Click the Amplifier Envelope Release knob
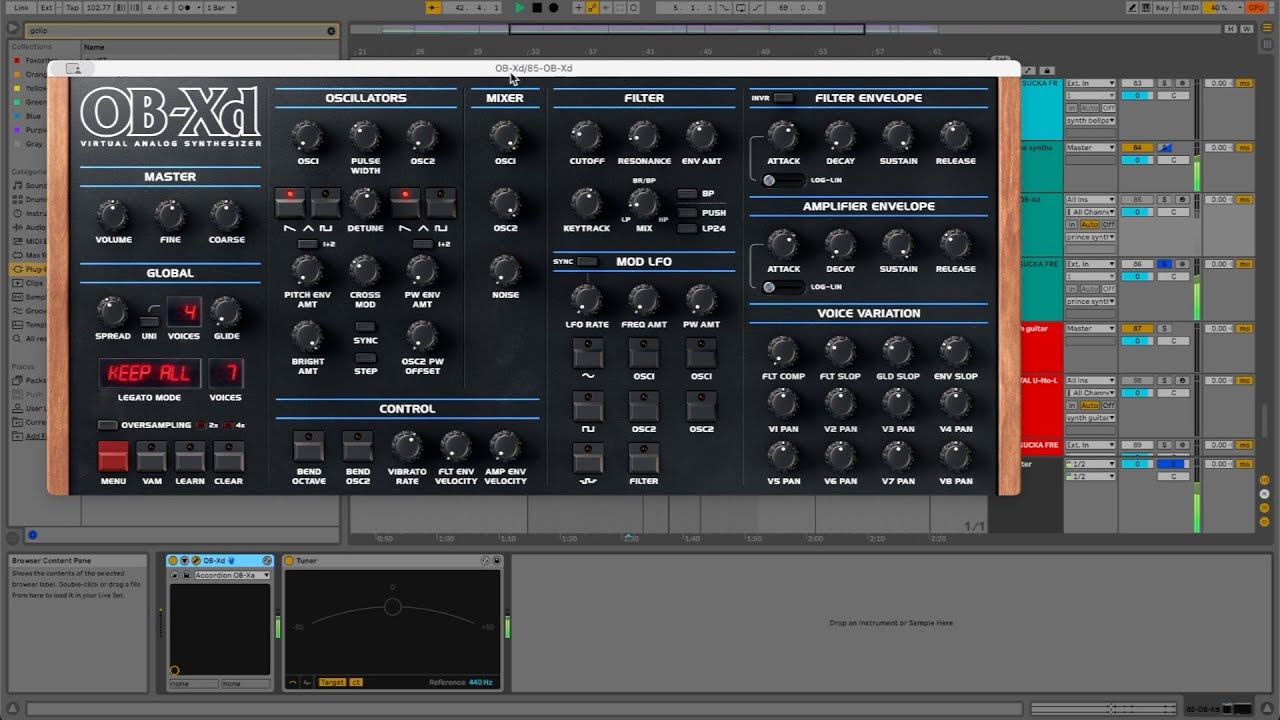Viewport: 1280px width, 720px height. (x=956, y=244)
